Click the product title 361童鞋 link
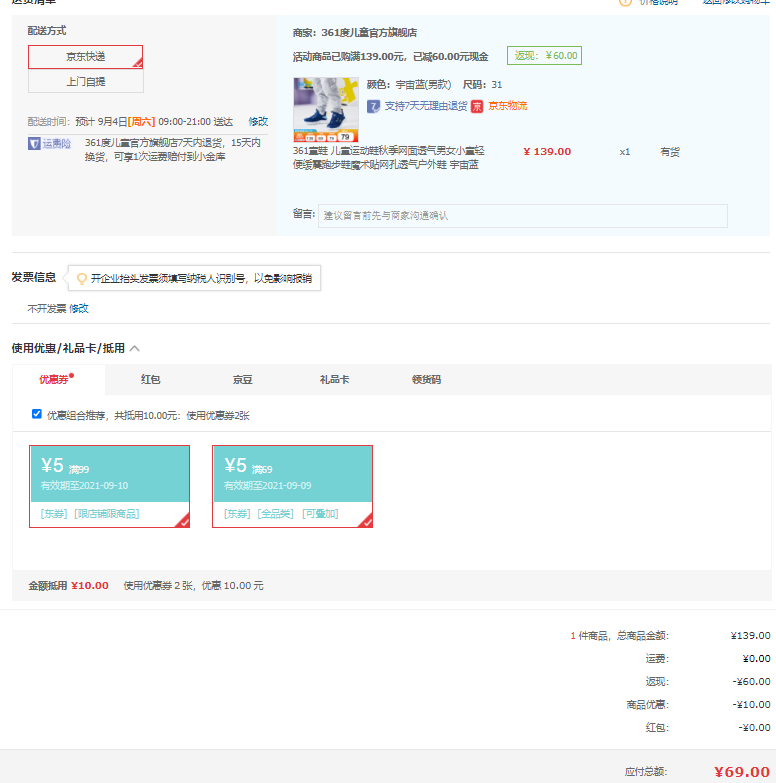 pos(388,158)
